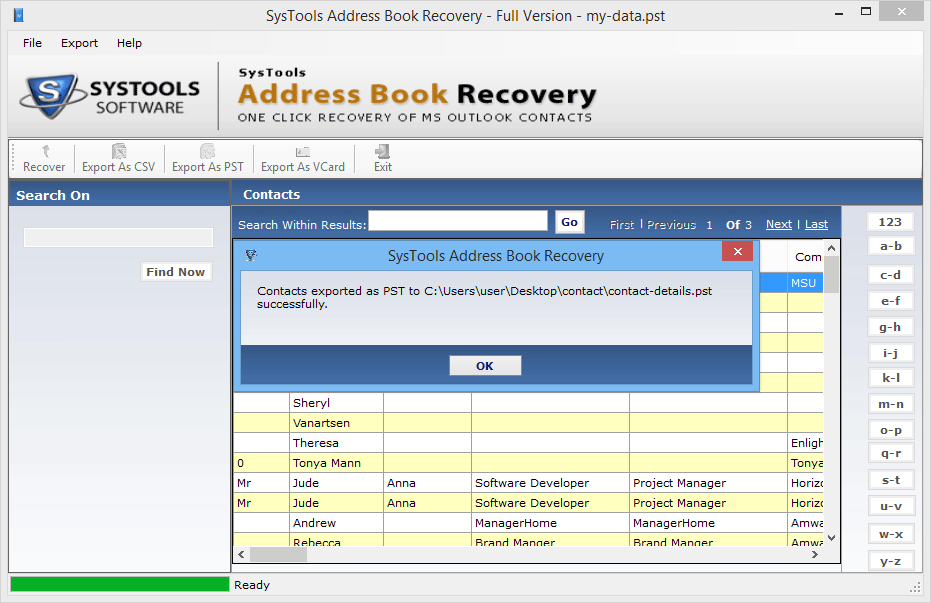The height and width of the screenshot is (603, 931).
Task: Click the Export As PST icon
Action: [208, 159]
